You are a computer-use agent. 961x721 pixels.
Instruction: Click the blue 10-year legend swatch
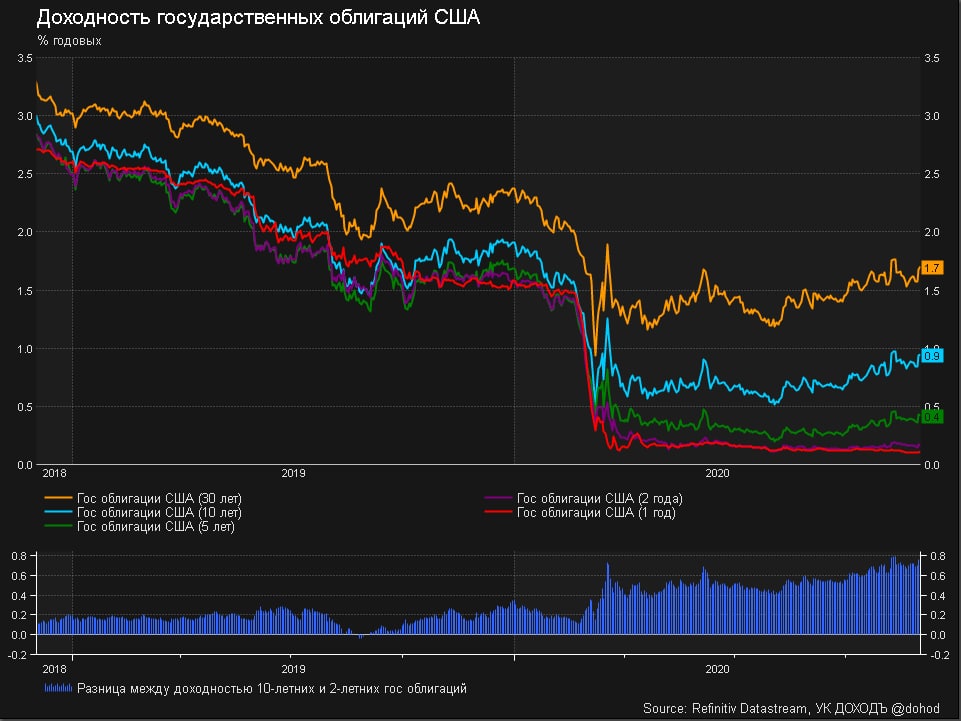[x=58, y=512]
